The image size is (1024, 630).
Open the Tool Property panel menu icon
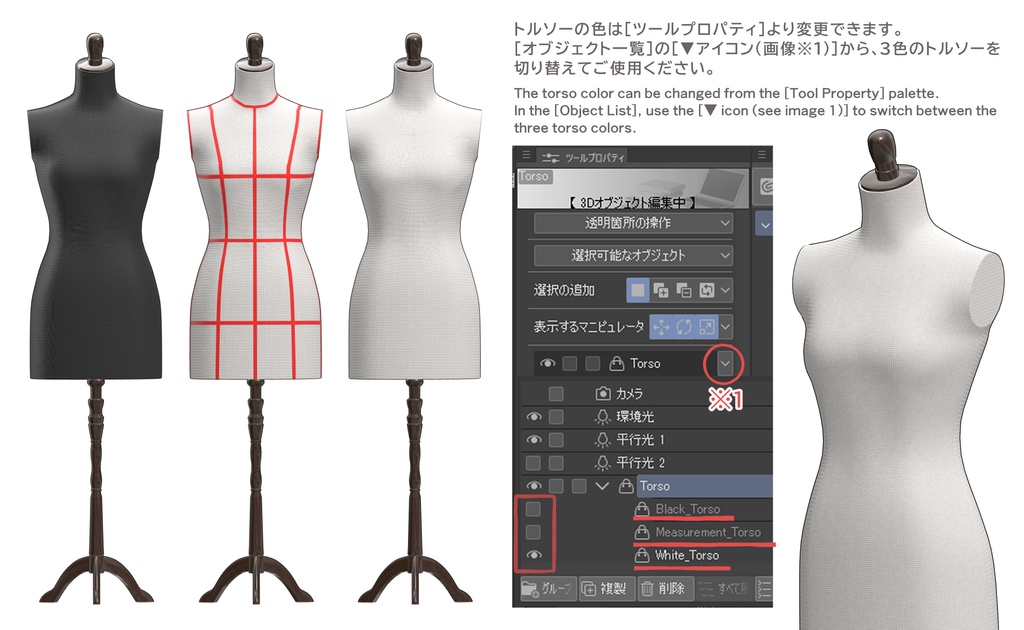(526, 155)
